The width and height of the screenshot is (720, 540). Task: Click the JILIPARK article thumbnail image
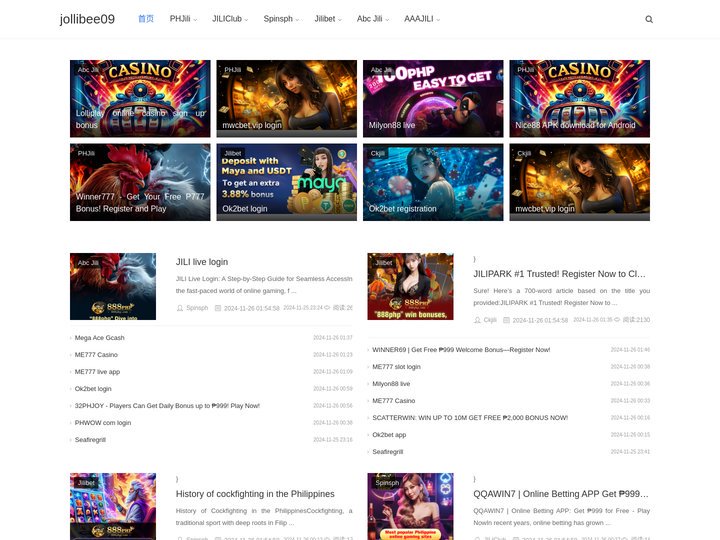411,287
